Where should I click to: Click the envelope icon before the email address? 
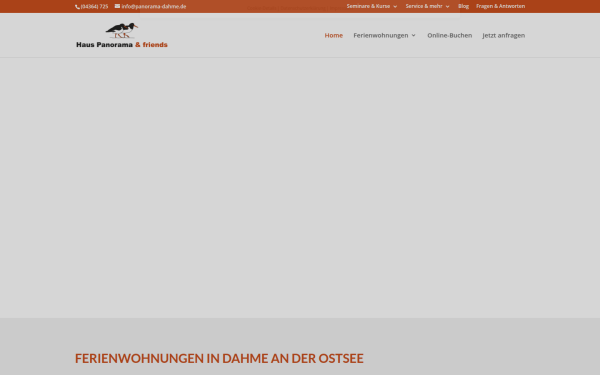click(x=117, y=6)
